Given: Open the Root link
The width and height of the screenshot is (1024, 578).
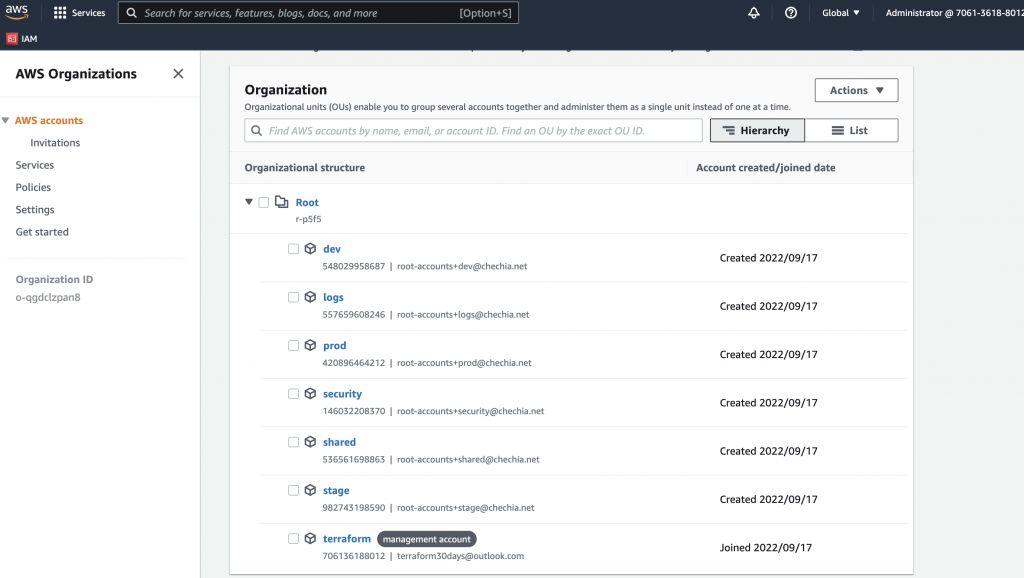Looking at the screenshot, I should point(307,202).
